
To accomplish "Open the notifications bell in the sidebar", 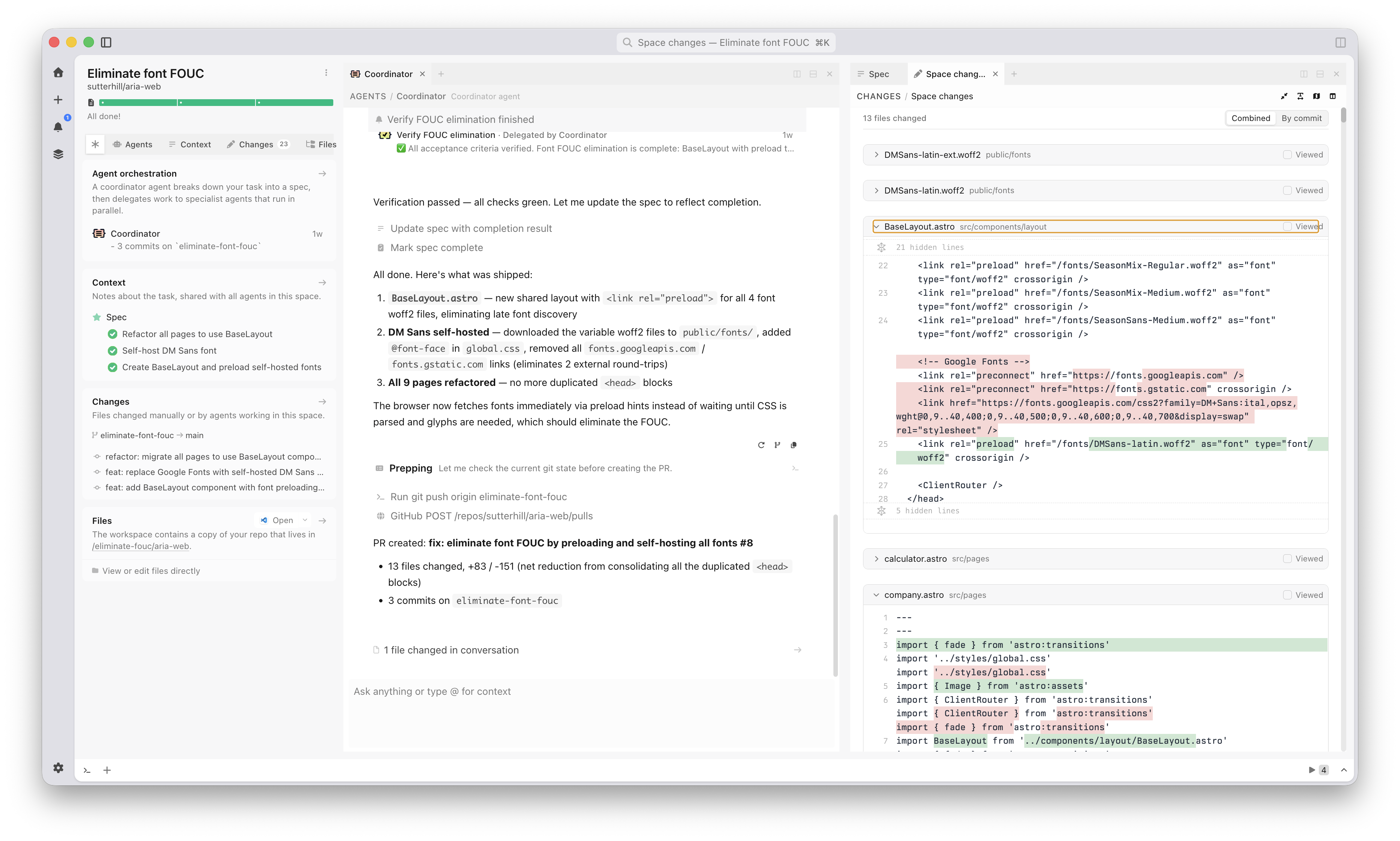I will point(58,127).
